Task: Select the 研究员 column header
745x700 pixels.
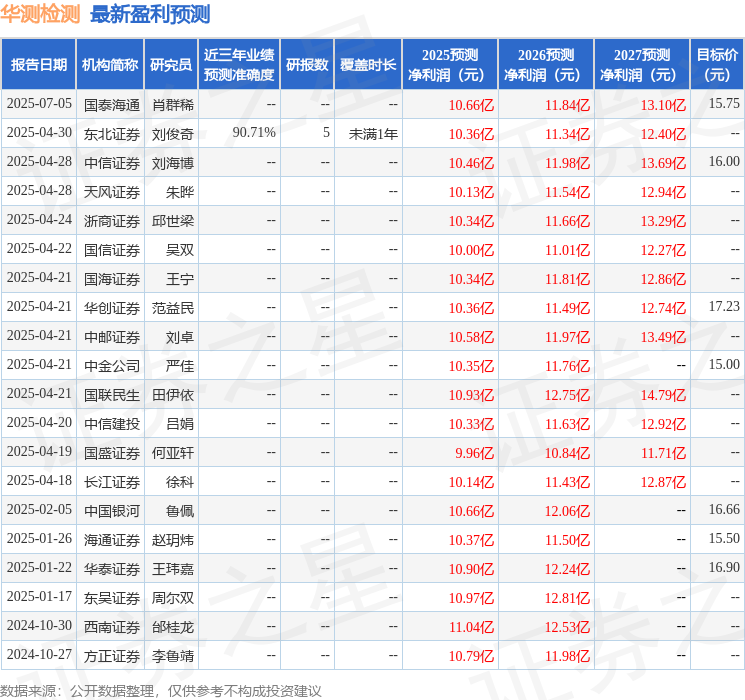Action: 171,65
